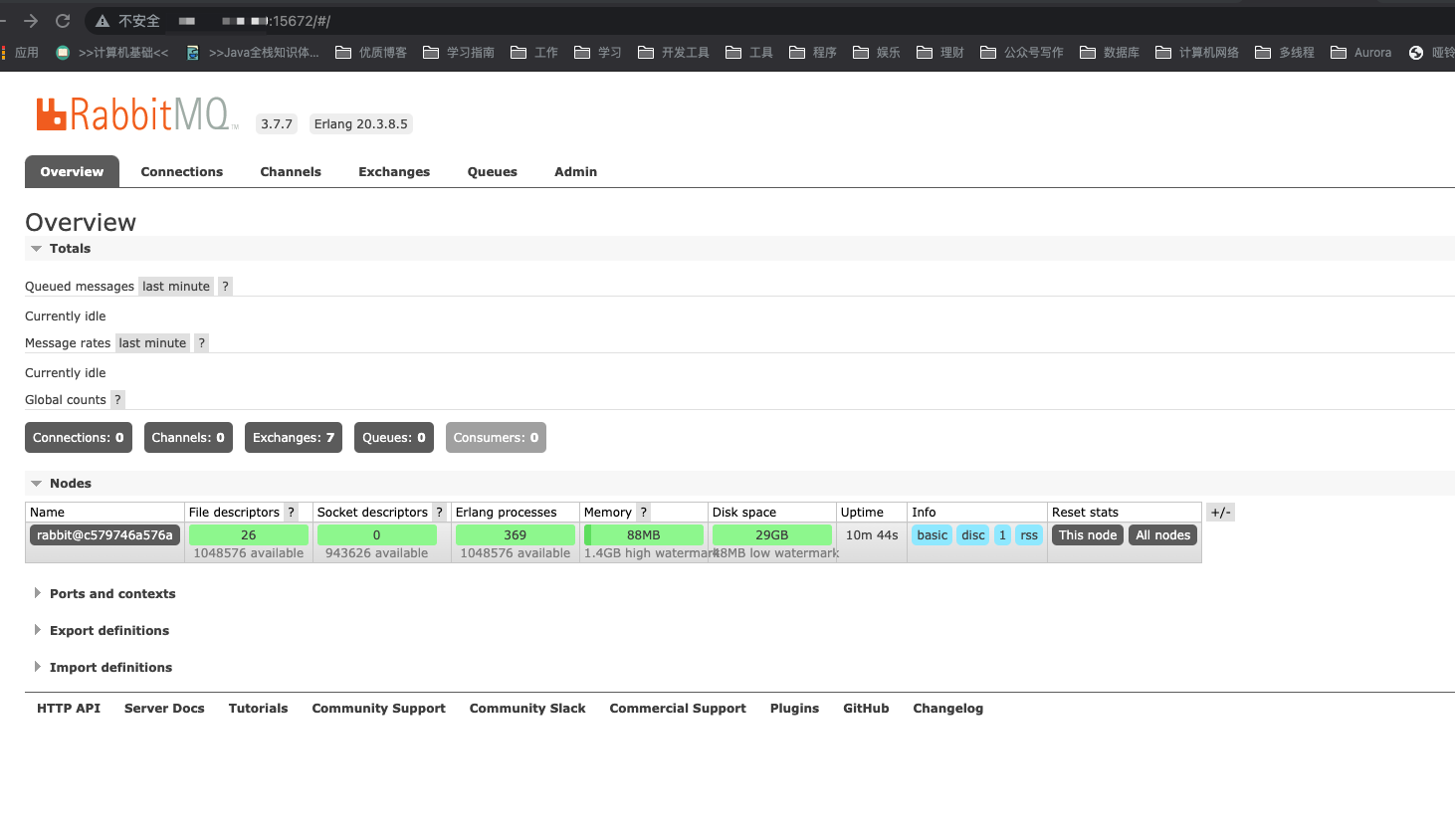Open the Community Slack footer link

[x=527, y=709]
